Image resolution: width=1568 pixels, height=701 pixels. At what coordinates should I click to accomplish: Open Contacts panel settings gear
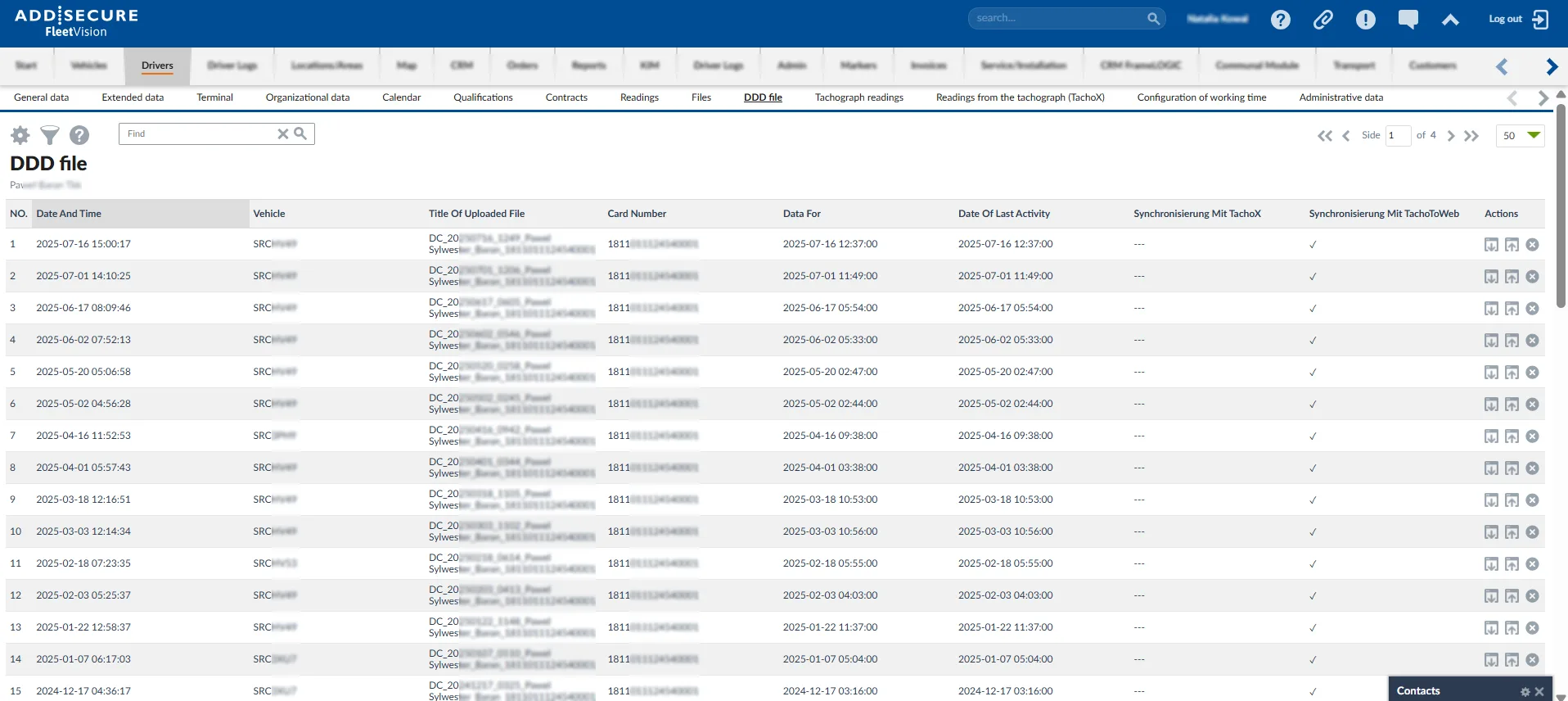1525,692
